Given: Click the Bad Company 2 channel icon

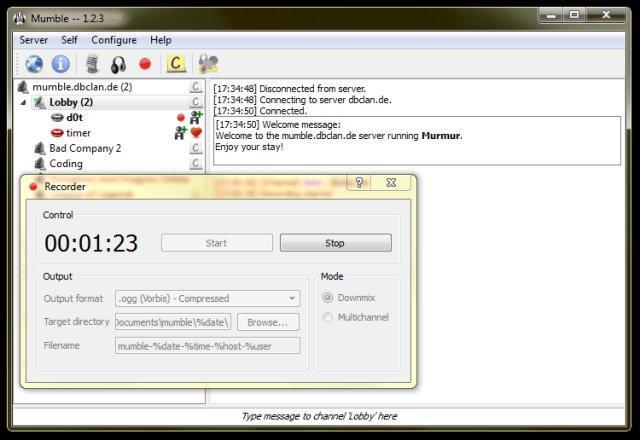Looking at the screenshot, I should pyautogui.click(x=40, y=148).
